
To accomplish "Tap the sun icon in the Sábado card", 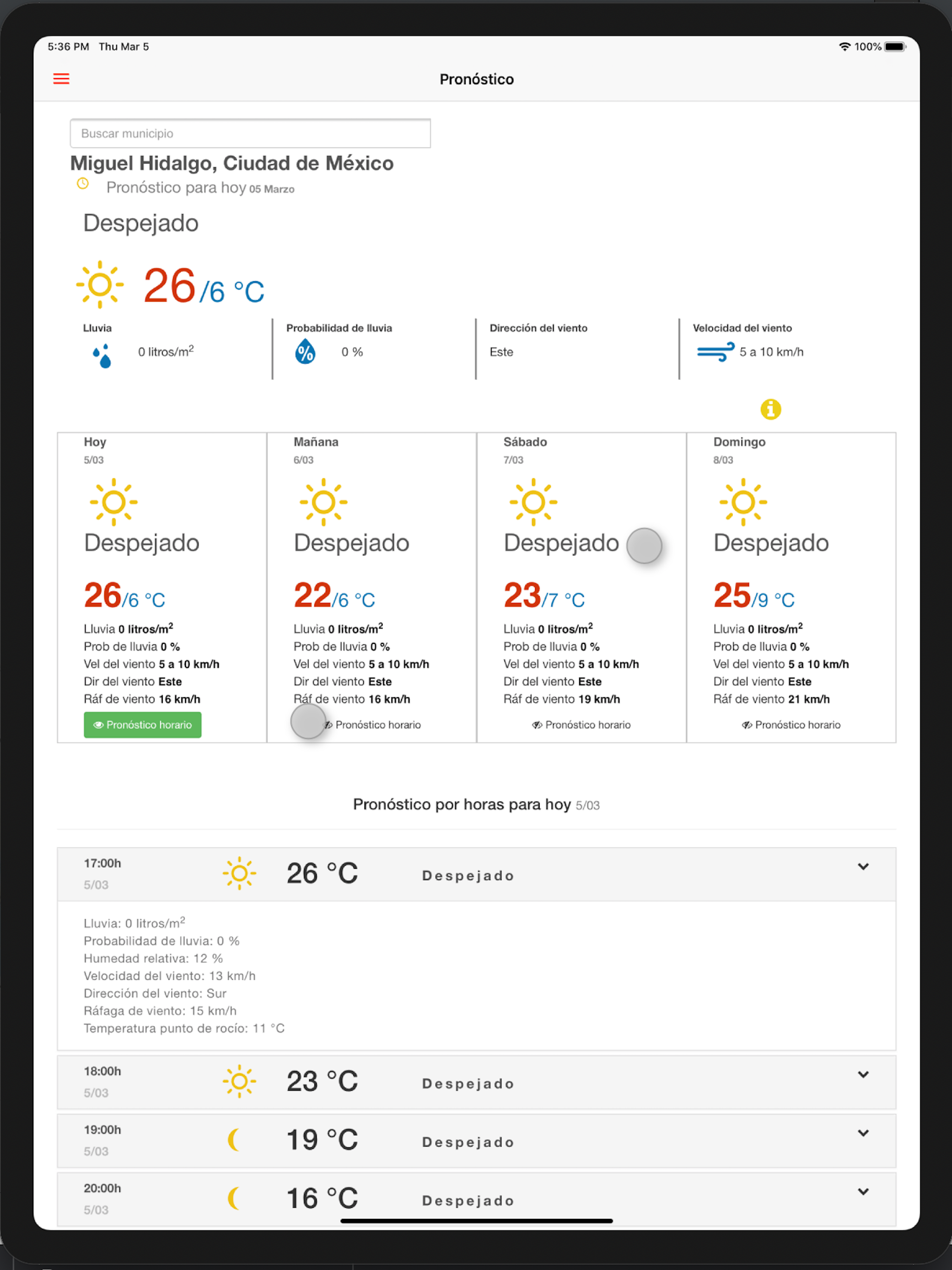I will tap(534, 502).
